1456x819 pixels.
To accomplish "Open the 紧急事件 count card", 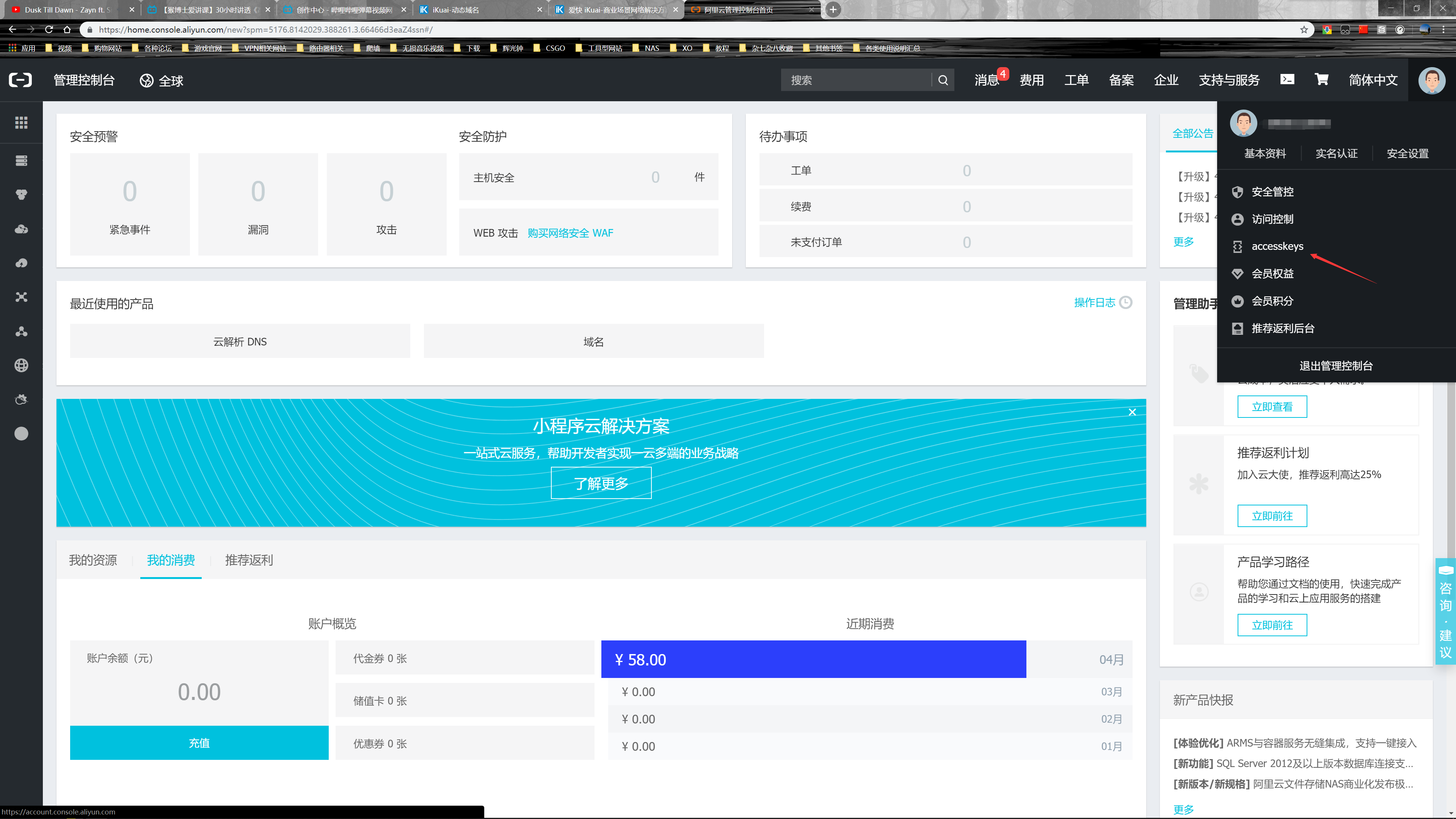I will coord(129,204).
